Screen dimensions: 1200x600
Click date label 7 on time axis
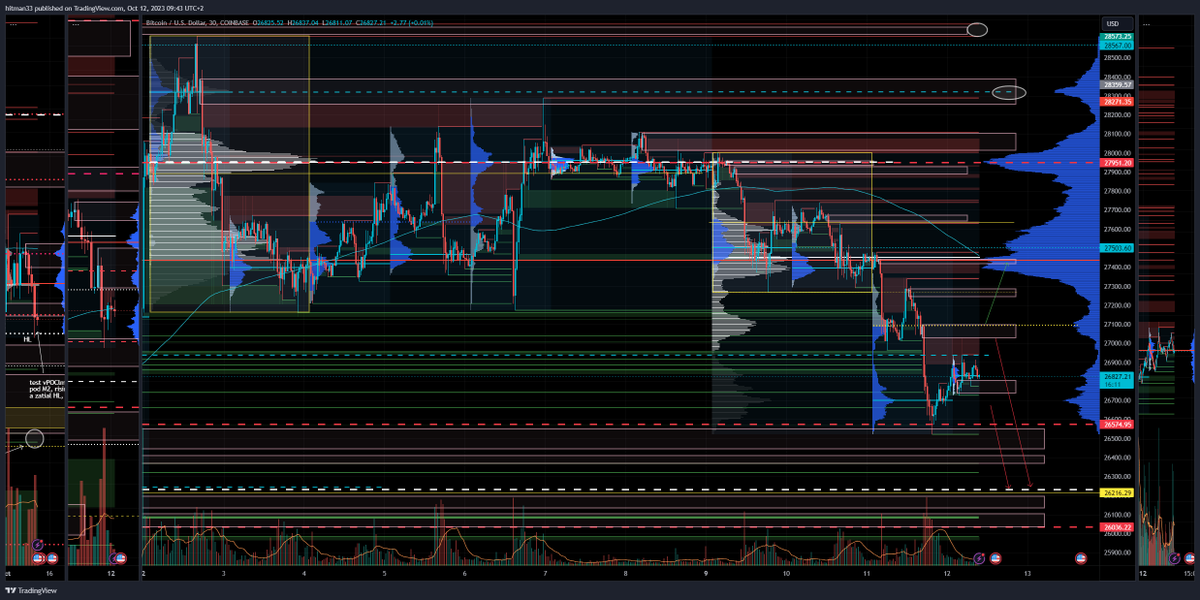(x=546, y=574)
